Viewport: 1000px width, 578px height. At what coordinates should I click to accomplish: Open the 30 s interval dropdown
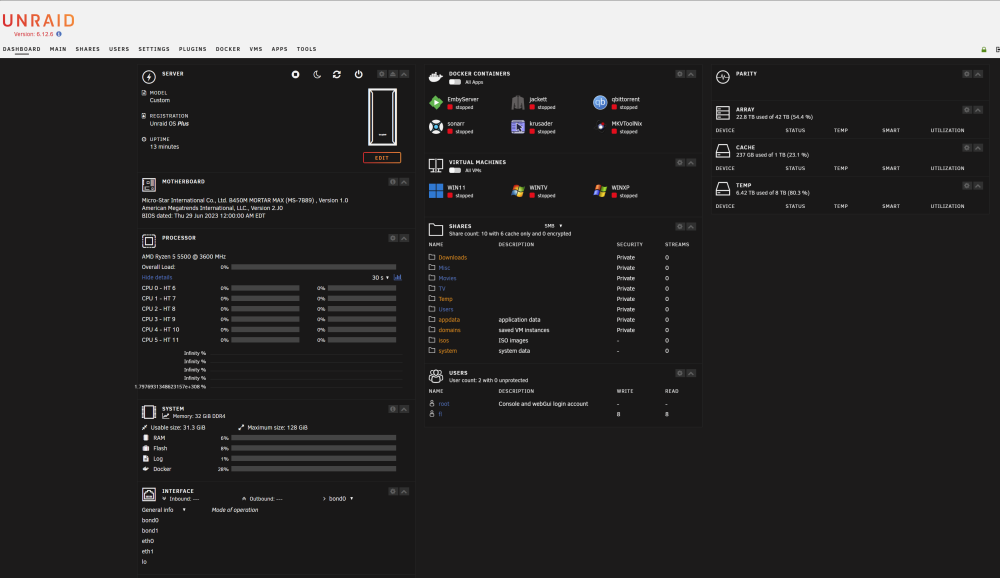pyautogui.click(x=380, y=278)
